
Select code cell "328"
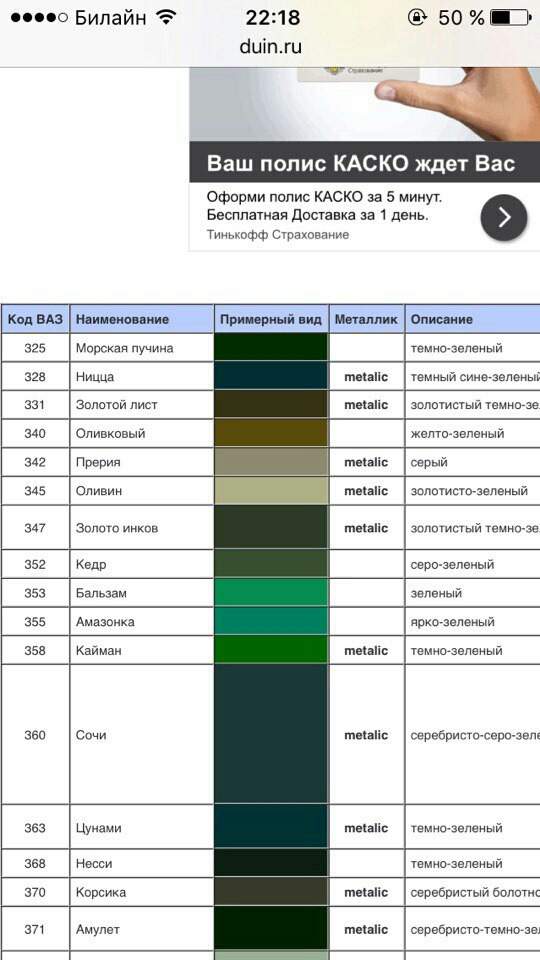click(x=35, y=377)
